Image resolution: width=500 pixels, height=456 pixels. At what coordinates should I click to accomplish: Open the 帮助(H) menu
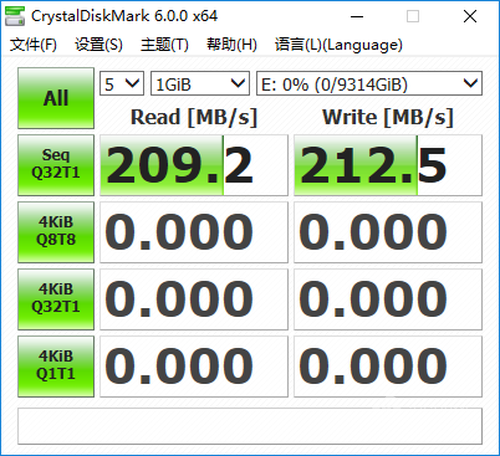[x=232, y=45]
